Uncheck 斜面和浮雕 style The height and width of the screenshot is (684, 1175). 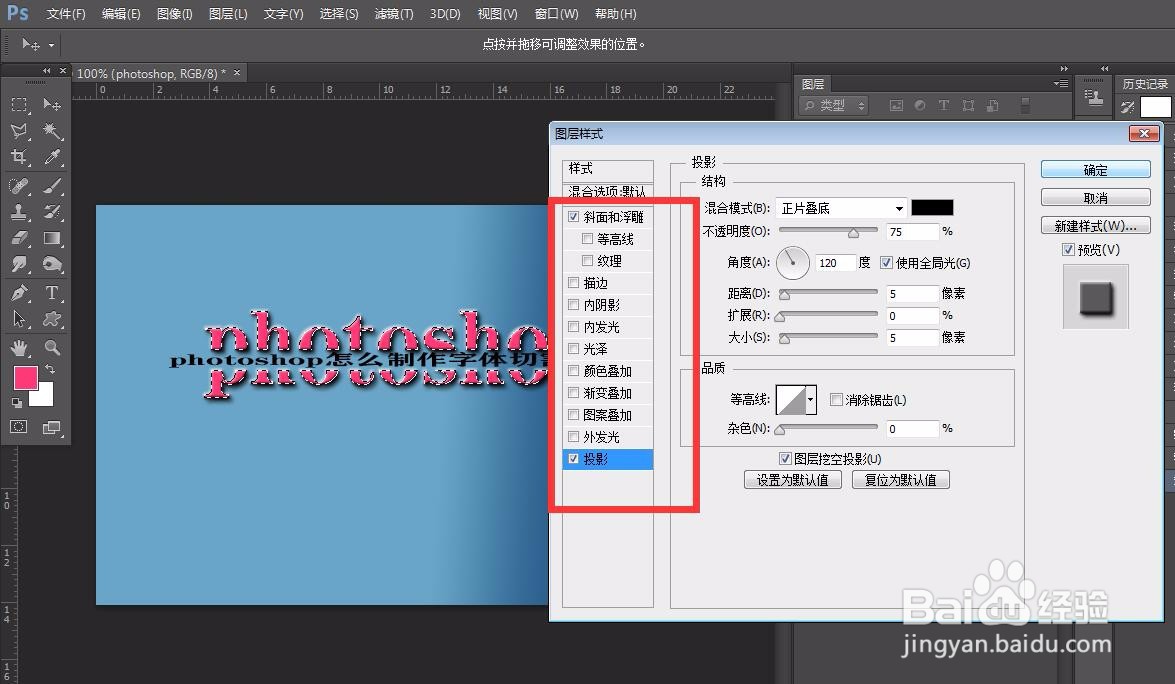(574, 217)
